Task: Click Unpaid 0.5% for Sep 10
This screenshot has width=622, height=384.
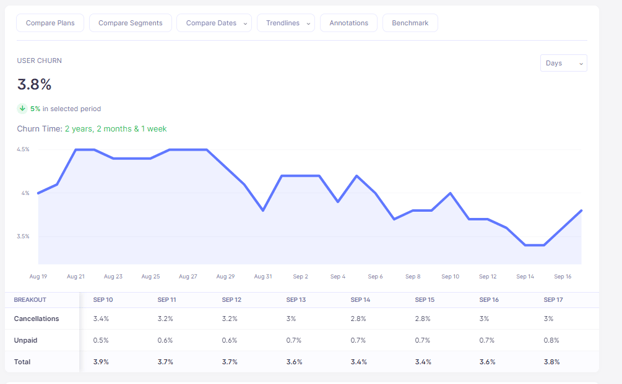Action: [101, 340]
